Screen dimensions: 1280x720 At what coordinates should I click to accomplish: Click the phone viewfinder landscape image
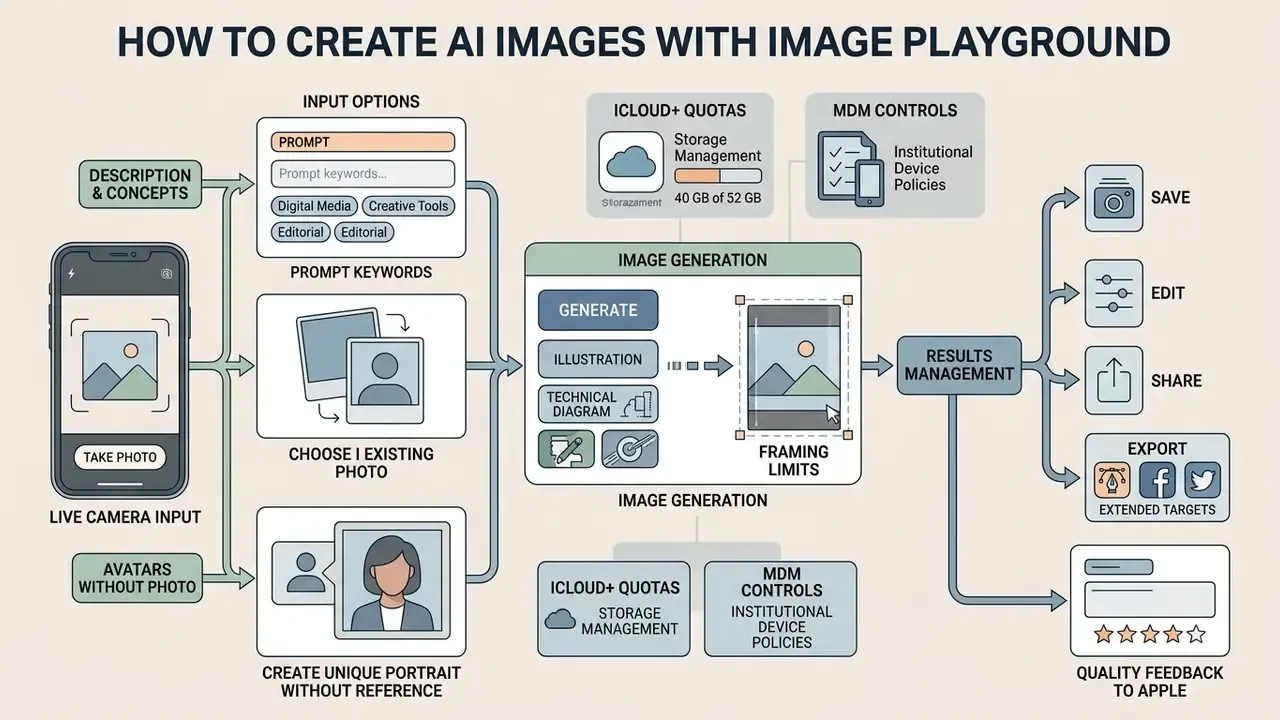pos(120,366)
